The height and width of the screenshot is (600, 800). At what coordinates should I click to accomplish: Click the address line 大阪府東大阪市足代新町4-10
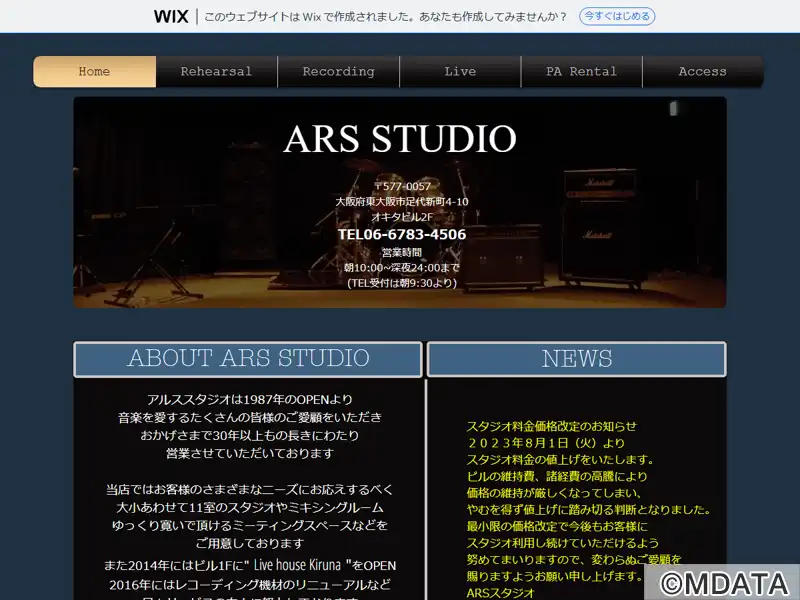click(402, 202)
